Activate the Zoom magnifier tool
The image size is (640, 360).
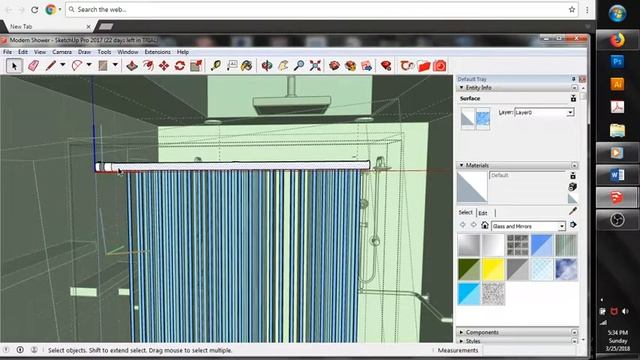pyautogui.click(x=299, y=66)
